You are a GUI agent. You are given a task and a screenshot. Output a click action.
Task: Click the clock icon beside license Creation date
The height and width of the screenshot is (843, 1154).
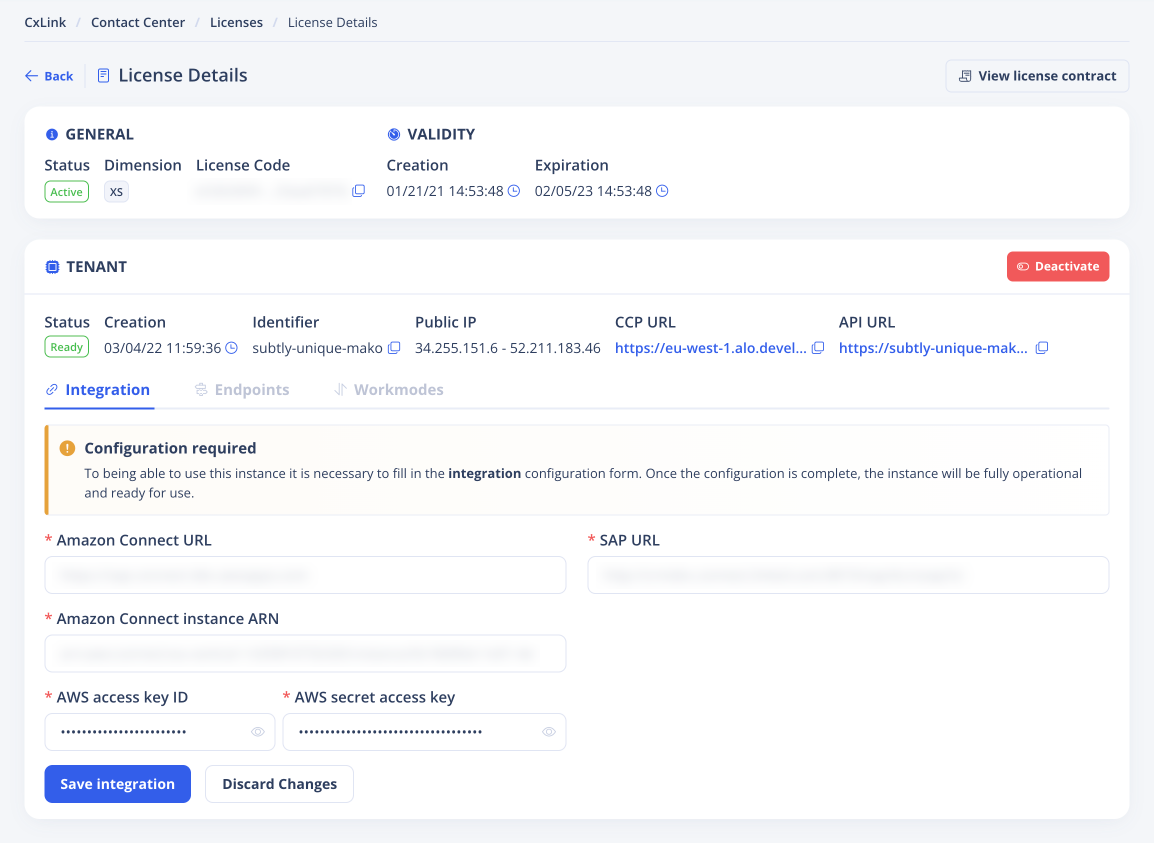point(514,191)
